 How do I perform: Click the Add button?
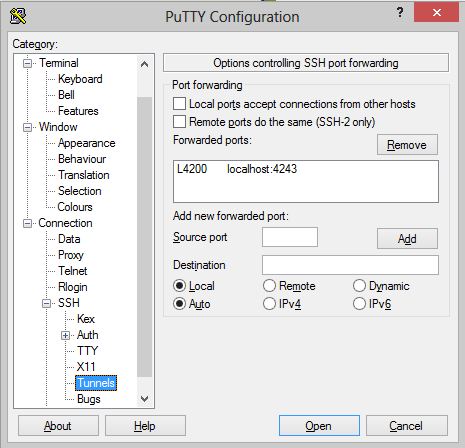(x=407, y=239)
